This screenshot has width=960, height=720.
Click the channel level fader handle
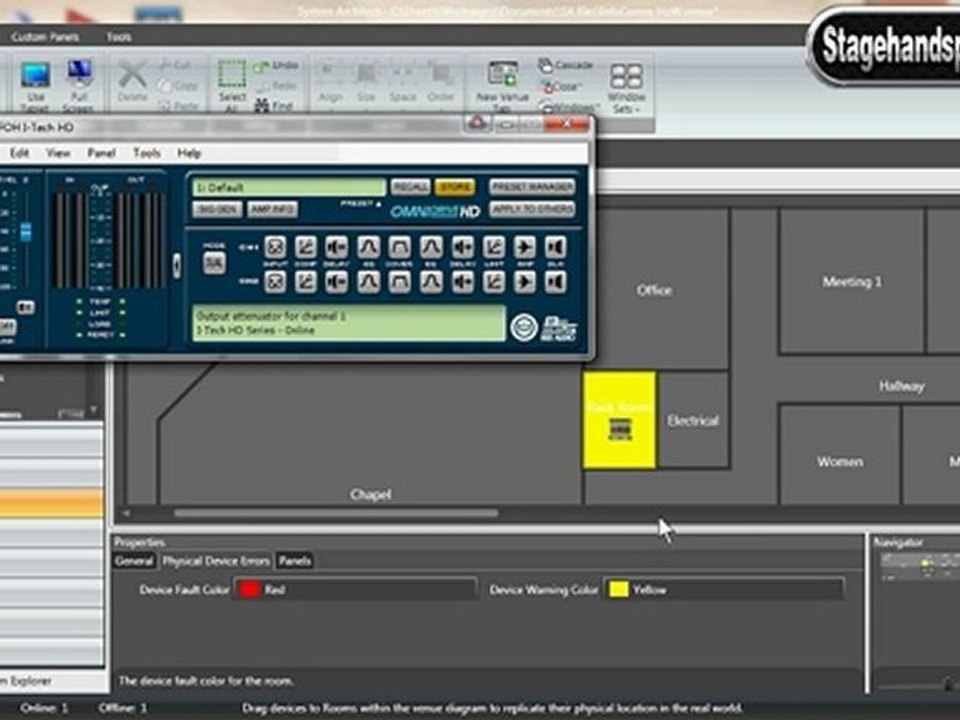[x=26, y=231]
